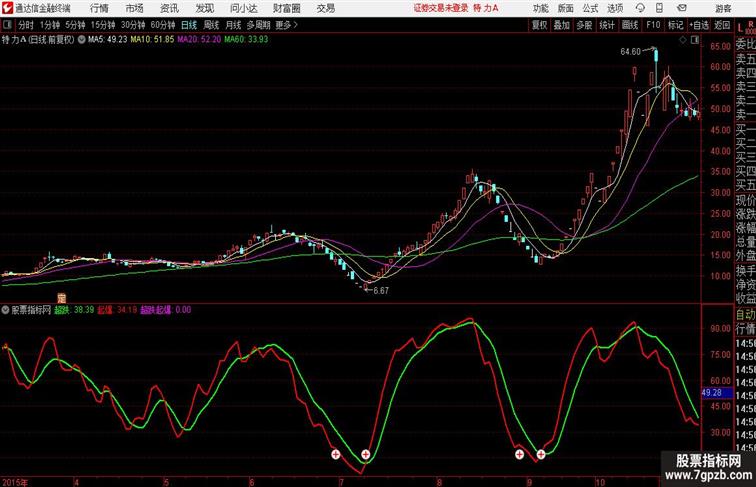
Task: Click the 游客 user label
Action: point(723,8)
